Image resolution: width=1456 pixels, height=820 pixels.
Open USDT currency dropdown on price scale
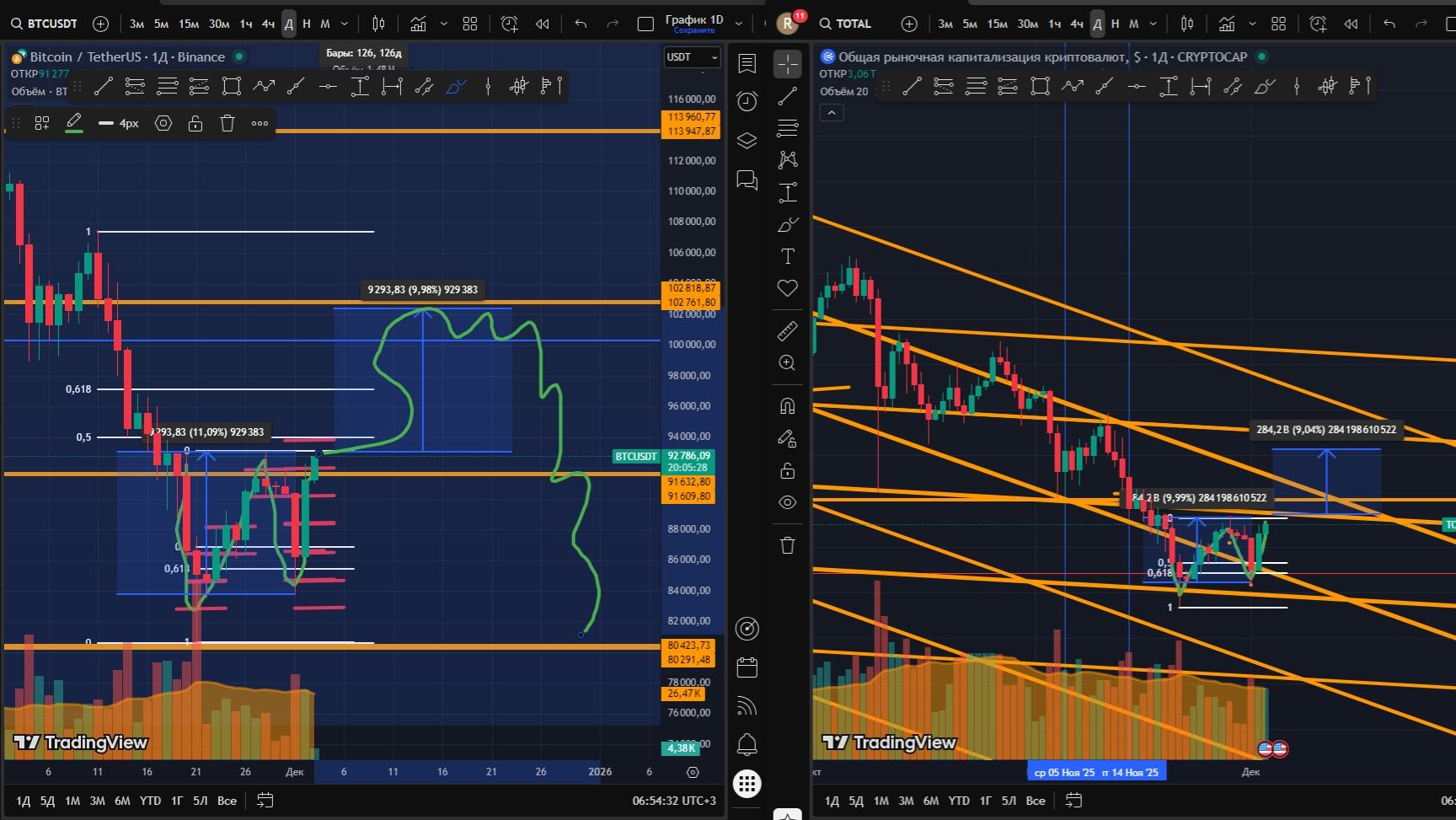click(x=692, y=57)
